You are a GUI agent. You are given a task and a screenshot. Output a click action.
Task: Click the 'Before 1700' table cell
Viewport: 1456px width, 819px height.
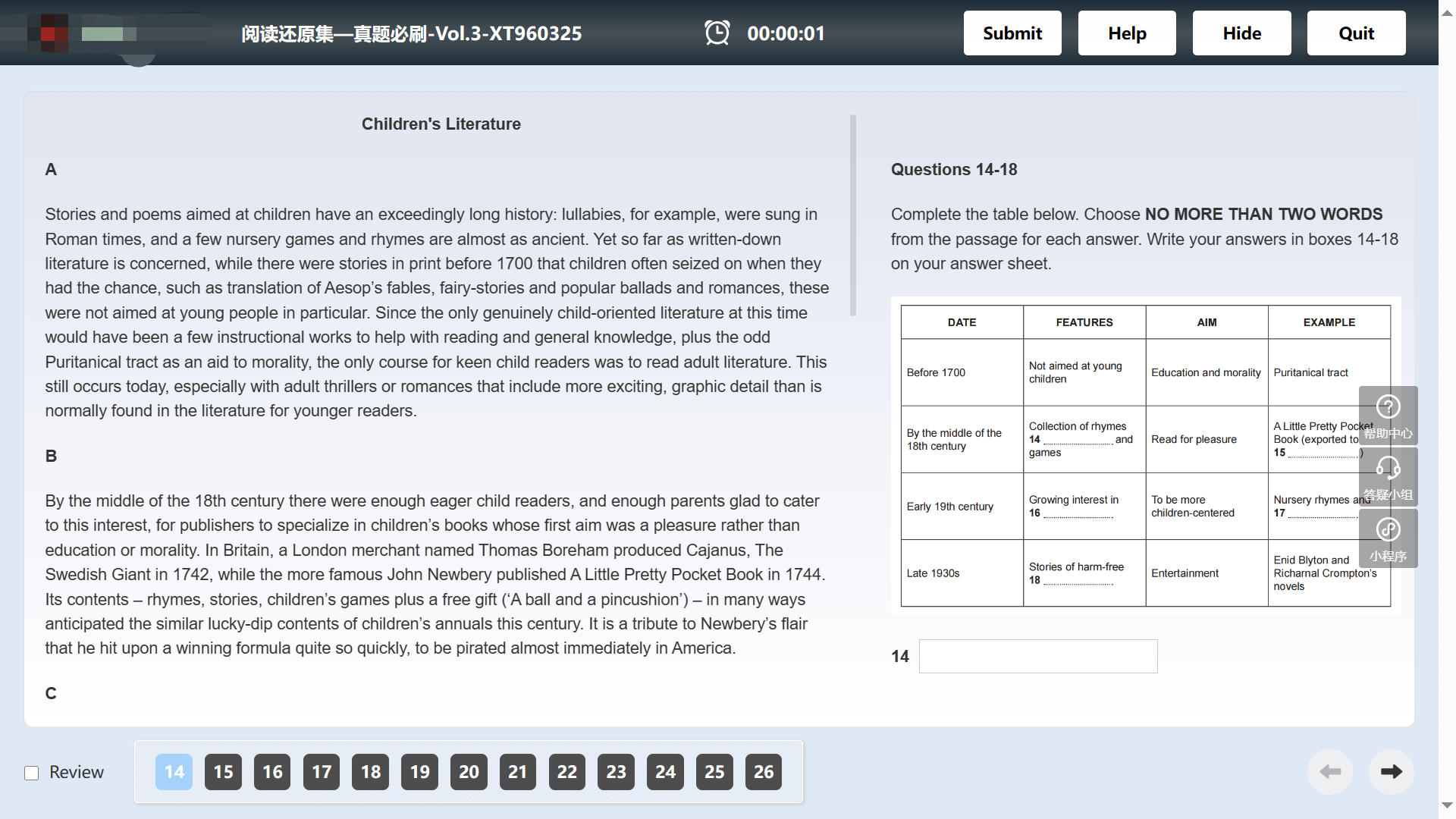pos(962,372)
